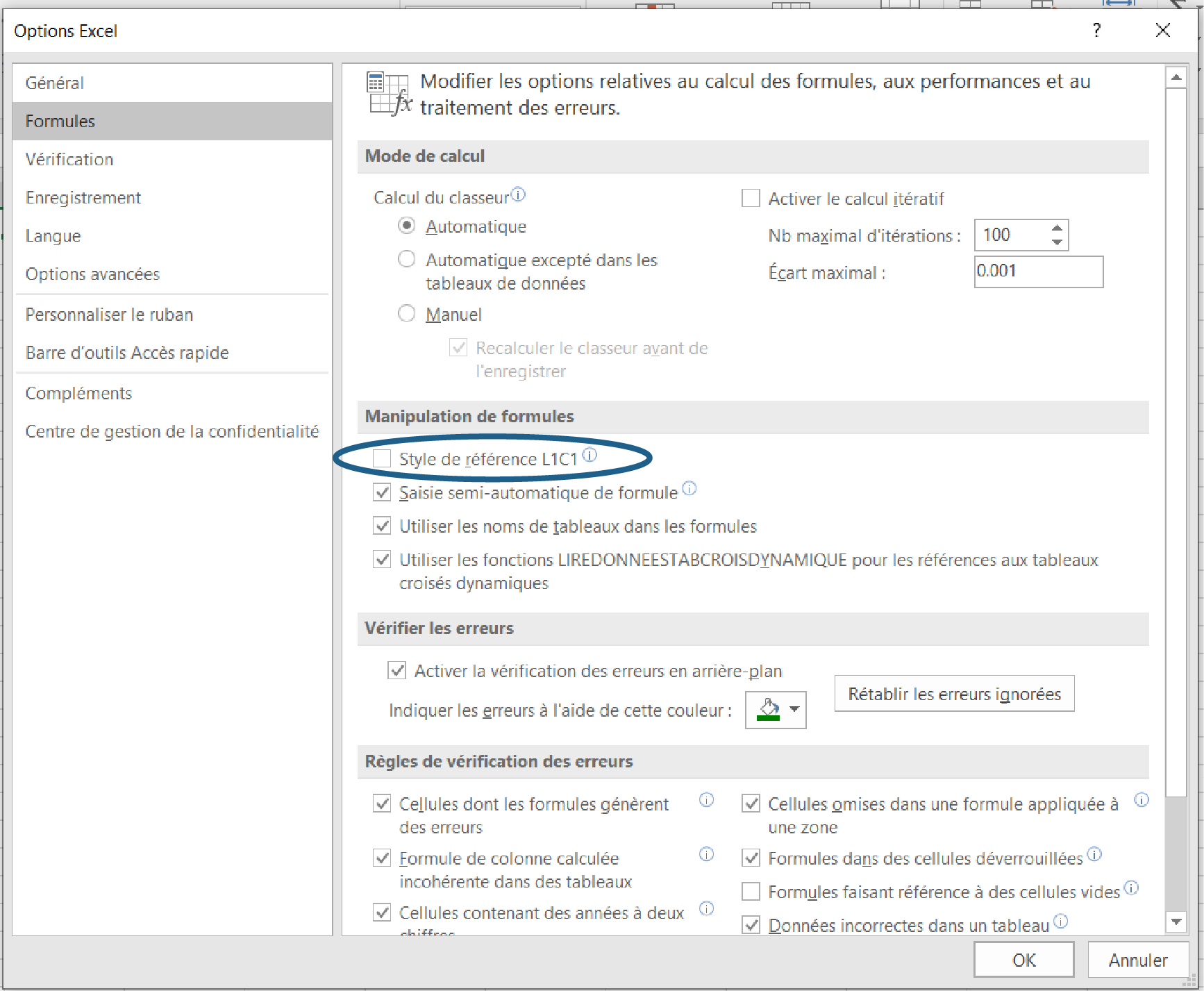Enable Formules faisant référence à des cellules vides
The image size is (1204, 991).
click(751, 891)
